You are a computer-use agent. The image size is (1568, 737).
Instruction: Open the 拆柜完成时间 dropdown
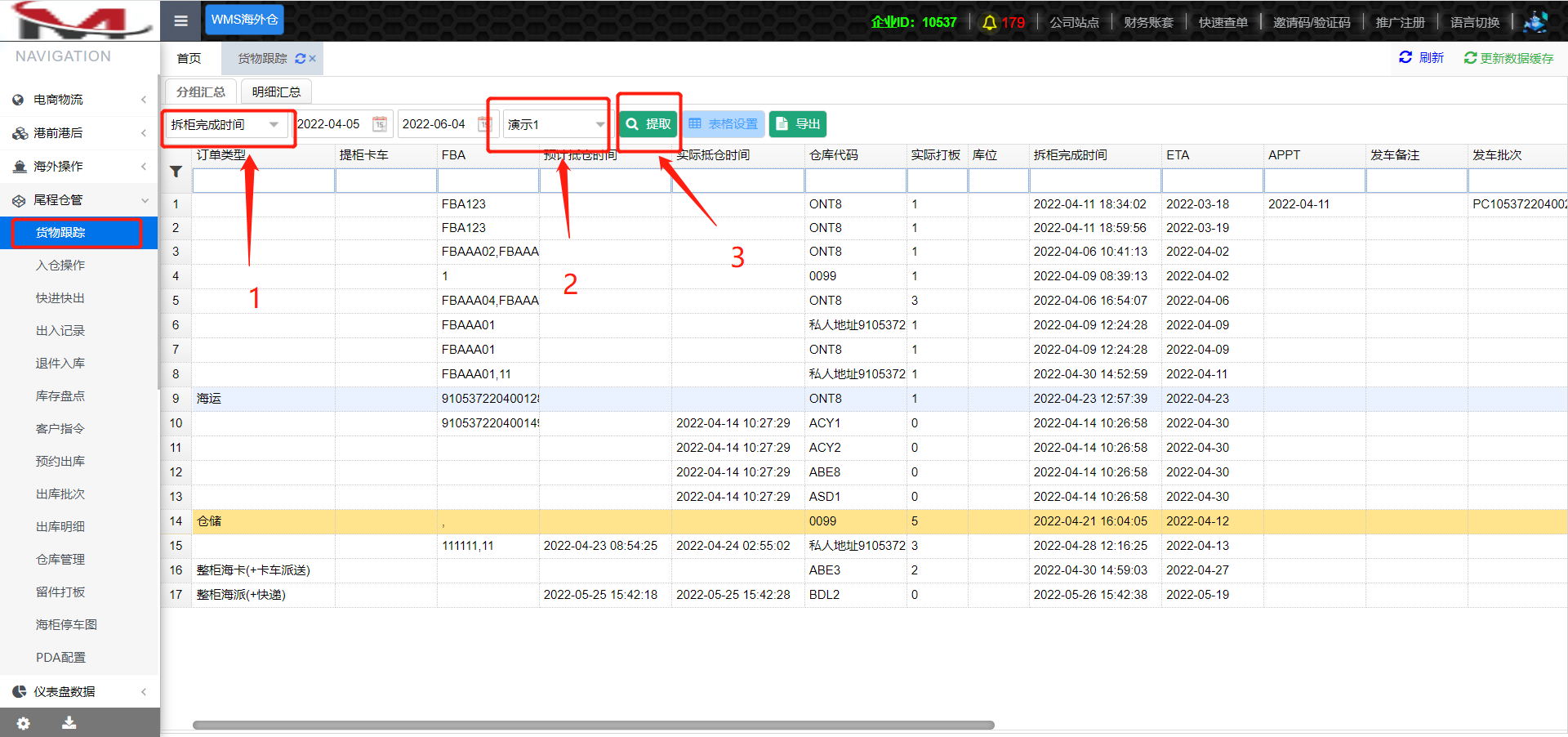(x=274, y=124)
